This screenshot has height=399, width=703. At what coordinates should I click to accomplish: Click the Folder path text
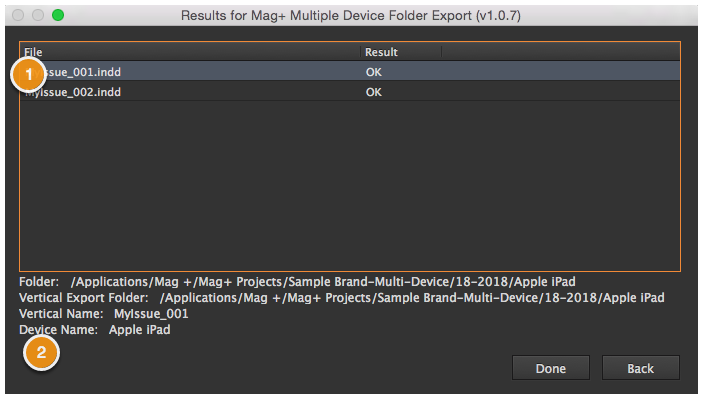[323, 282]
